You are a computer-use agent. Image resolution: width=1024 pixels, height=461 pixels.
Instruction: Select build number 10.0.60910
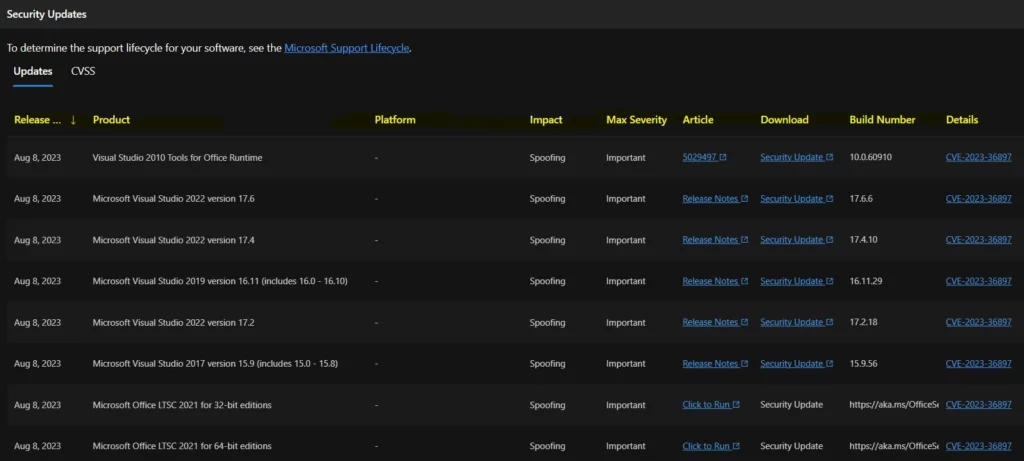pyautogui.click(x=871, y=157)
